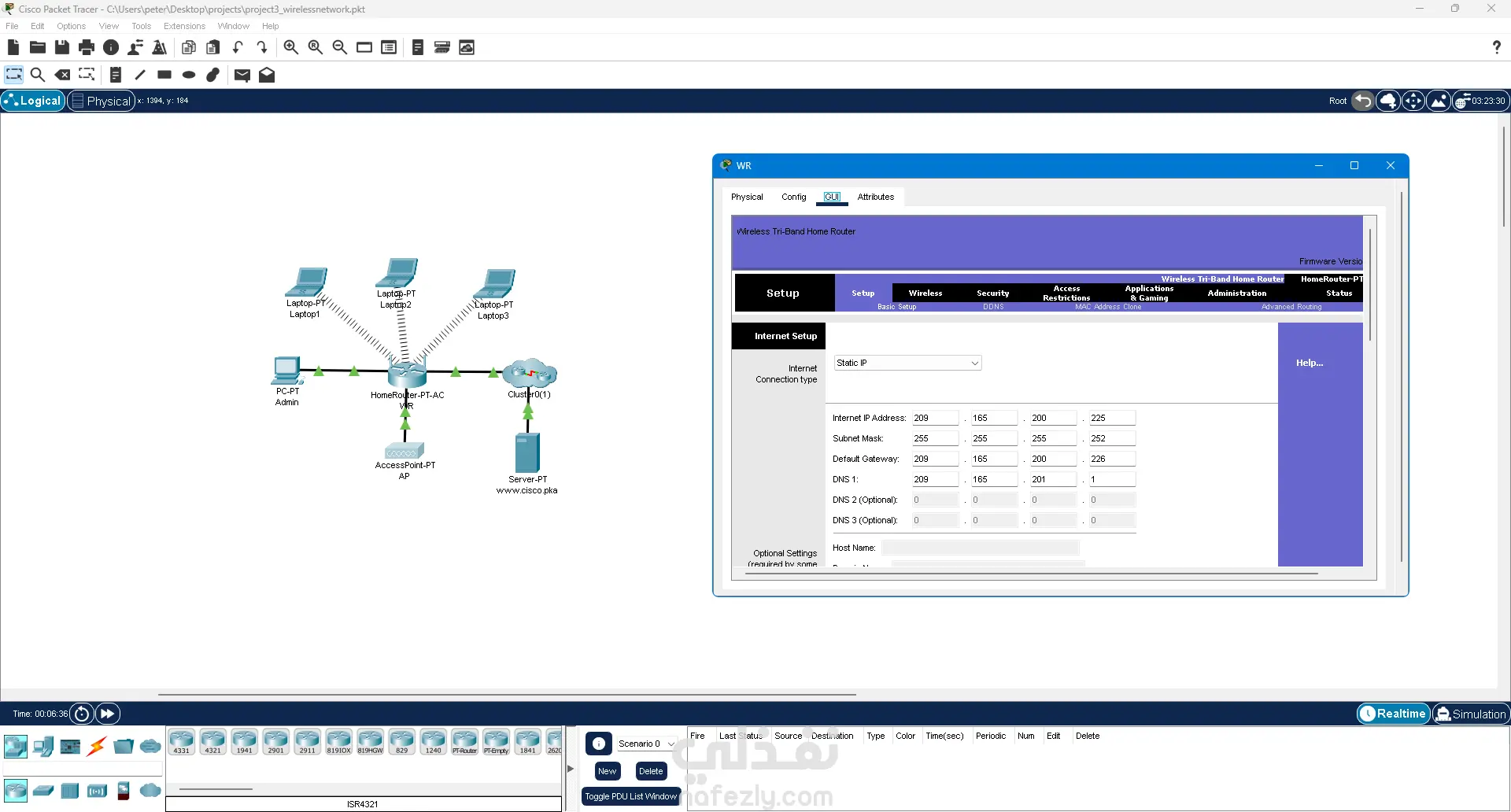Select the Place Note tool icon

coord(116,75)
